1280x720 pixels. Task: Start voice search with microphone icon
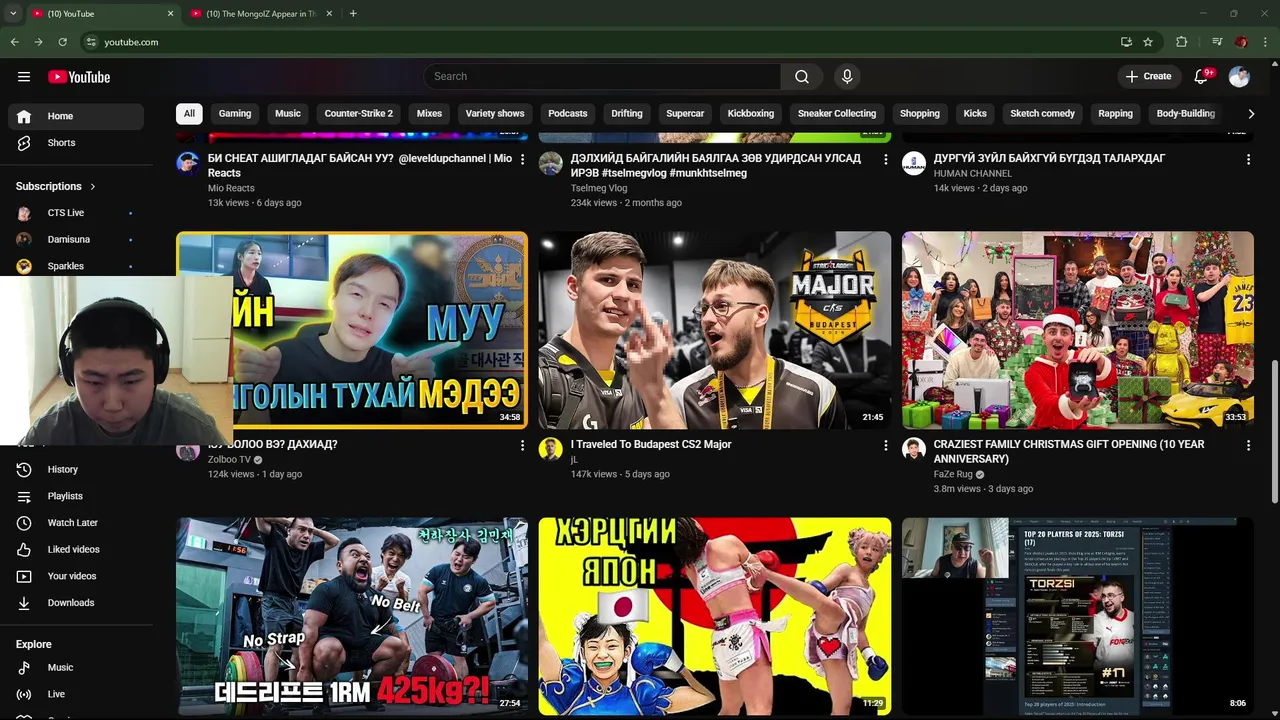[x=847, y=77]
